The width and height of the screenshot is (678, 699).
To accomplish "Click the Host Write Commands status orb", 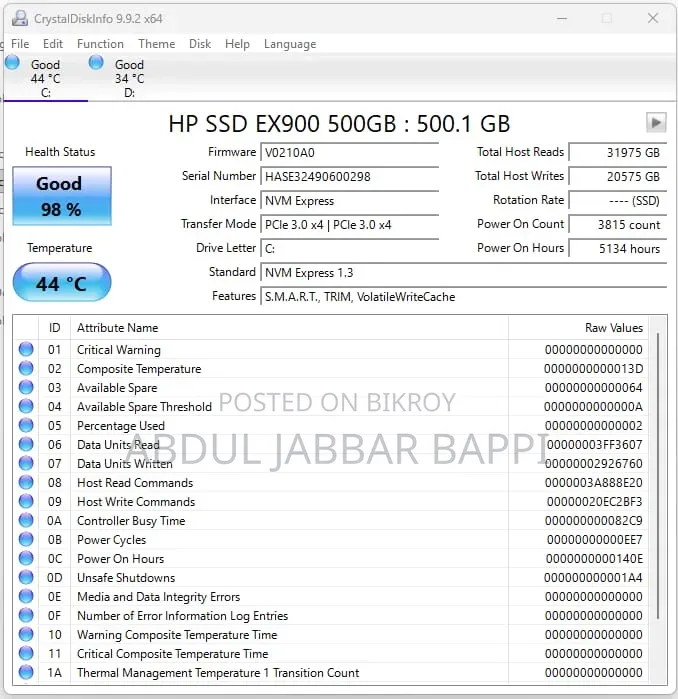I will [x=26, y=501].
